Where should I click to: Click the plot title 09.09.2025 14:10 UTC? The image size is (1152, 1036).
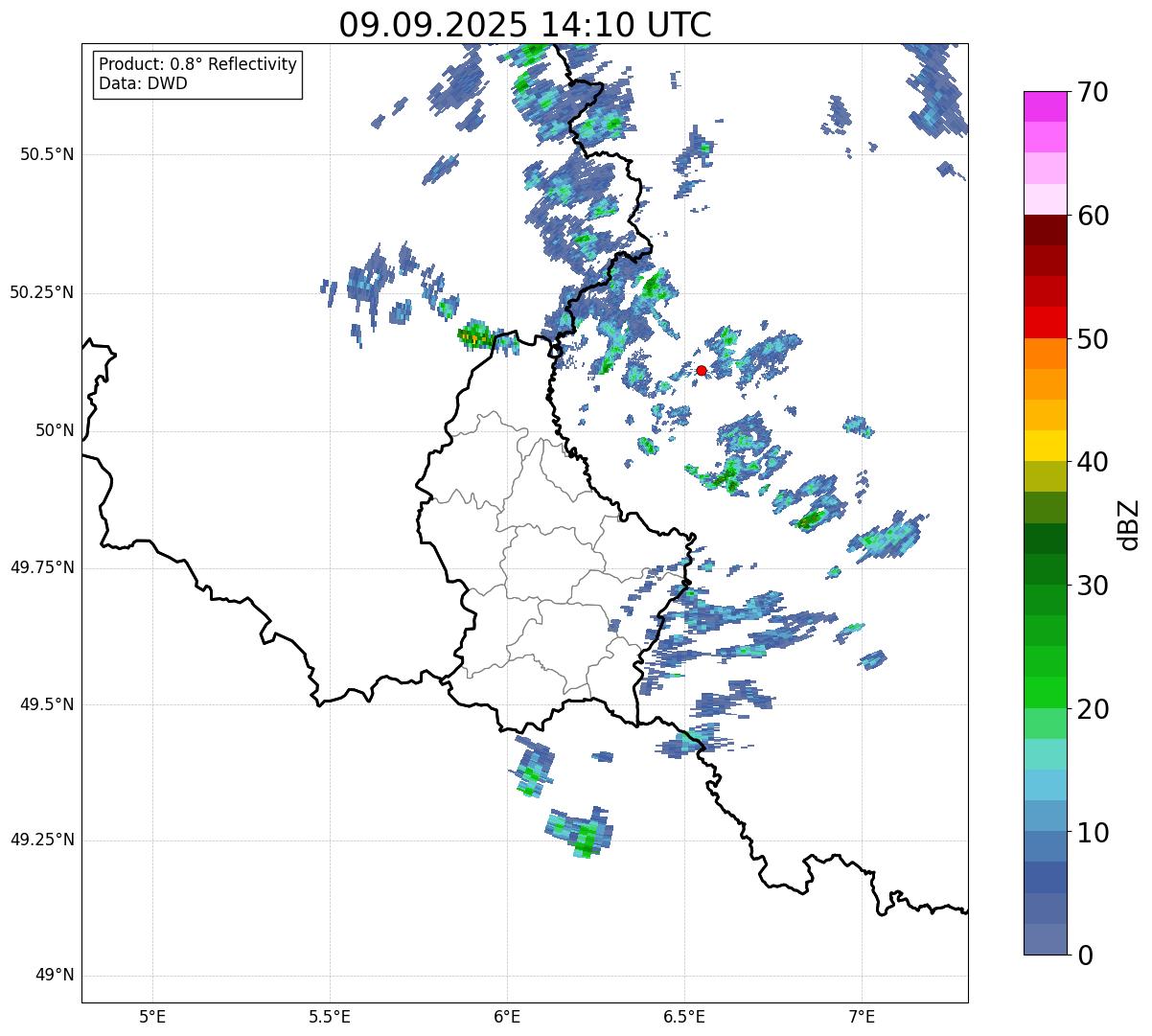click(x=525, y=25)
